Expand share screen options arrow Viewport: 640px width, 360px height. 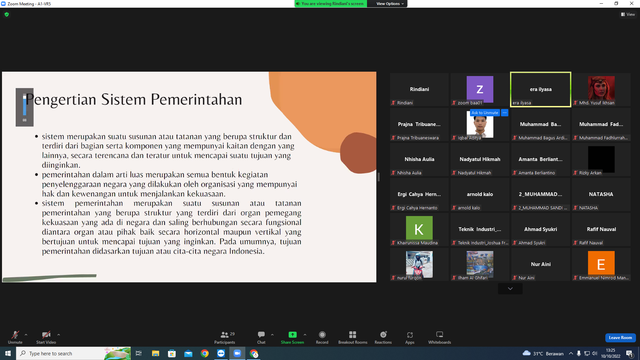pos(305,335)
